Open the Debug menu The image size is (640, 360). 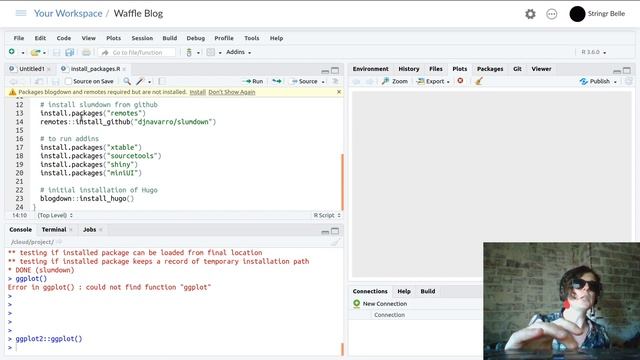click(196, 38)
